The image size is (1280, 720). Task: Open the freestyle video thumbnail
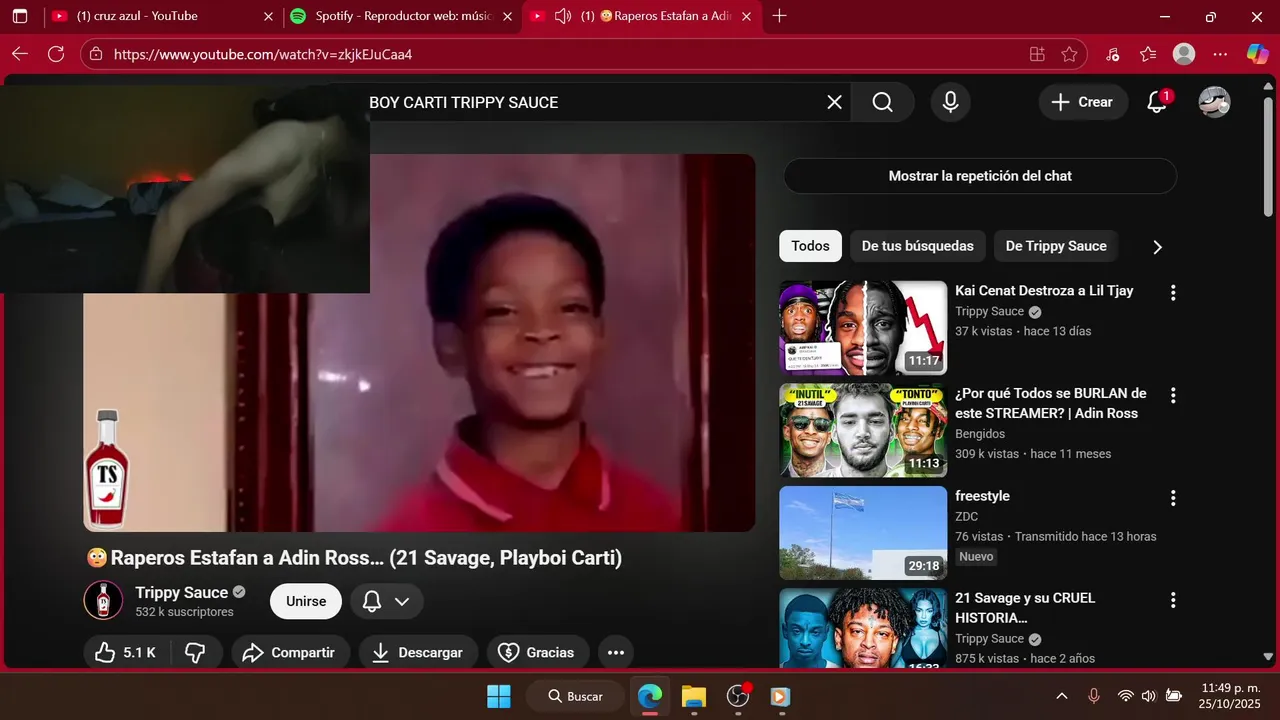pos(863,533)
